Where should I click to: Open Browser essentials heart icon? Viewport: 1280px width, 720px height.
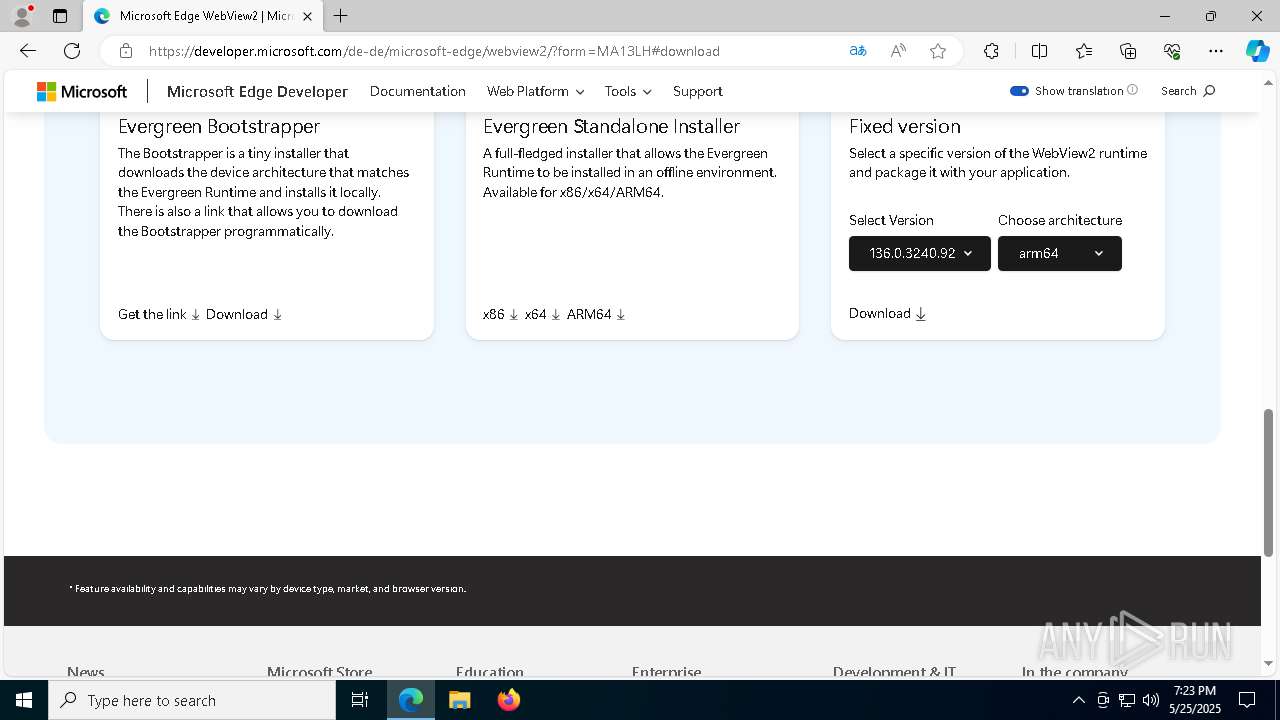click(1172, 51)
